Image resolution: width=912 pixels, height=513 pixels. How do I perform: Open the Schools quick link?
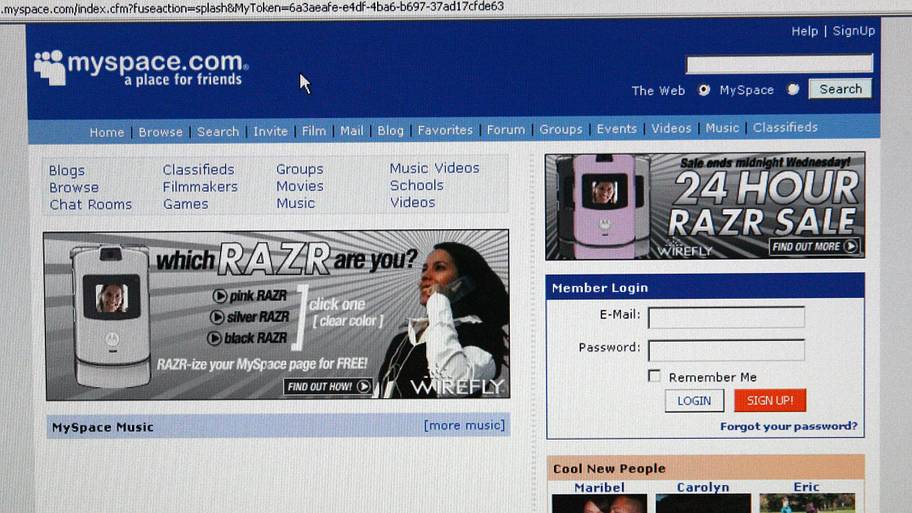point(416,185)
